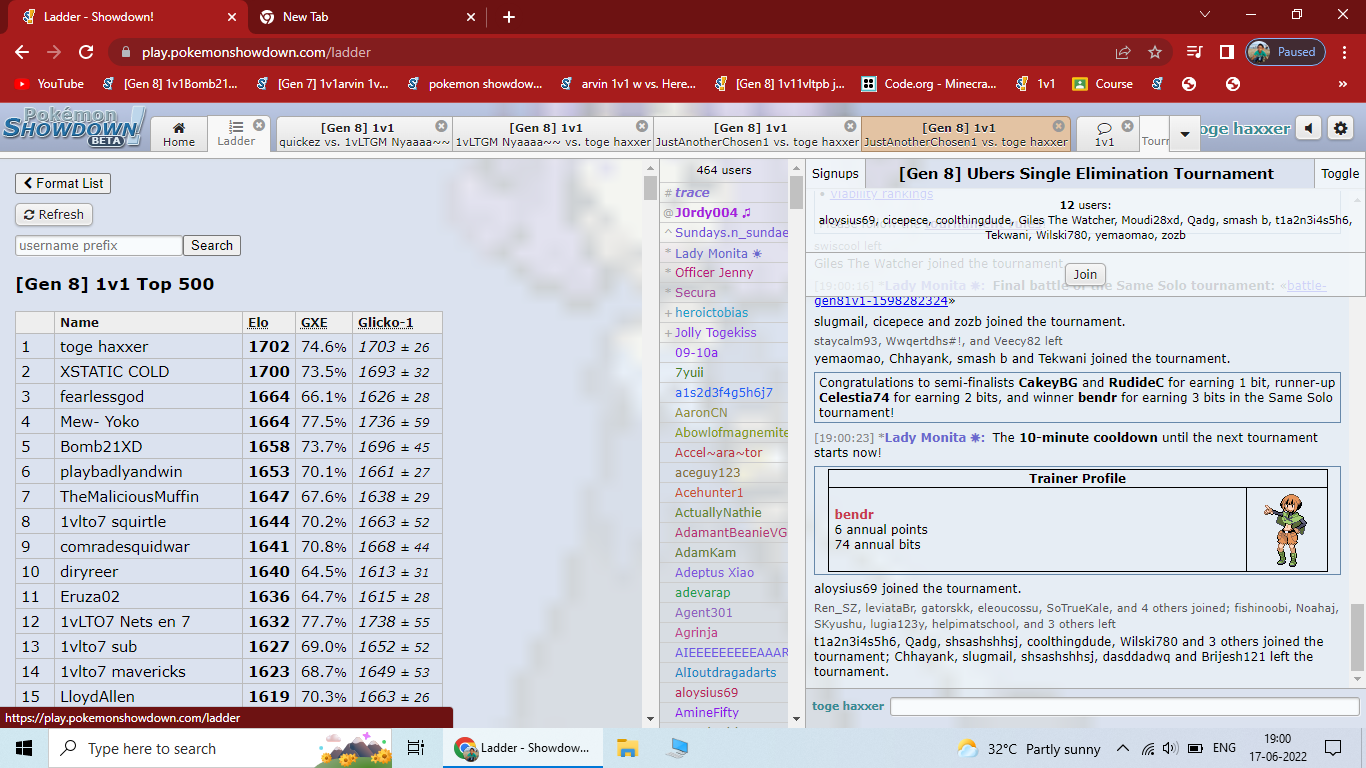1366x768 pixels.
Task: Open File Explorer from taskbar
Action: point(627,748)
